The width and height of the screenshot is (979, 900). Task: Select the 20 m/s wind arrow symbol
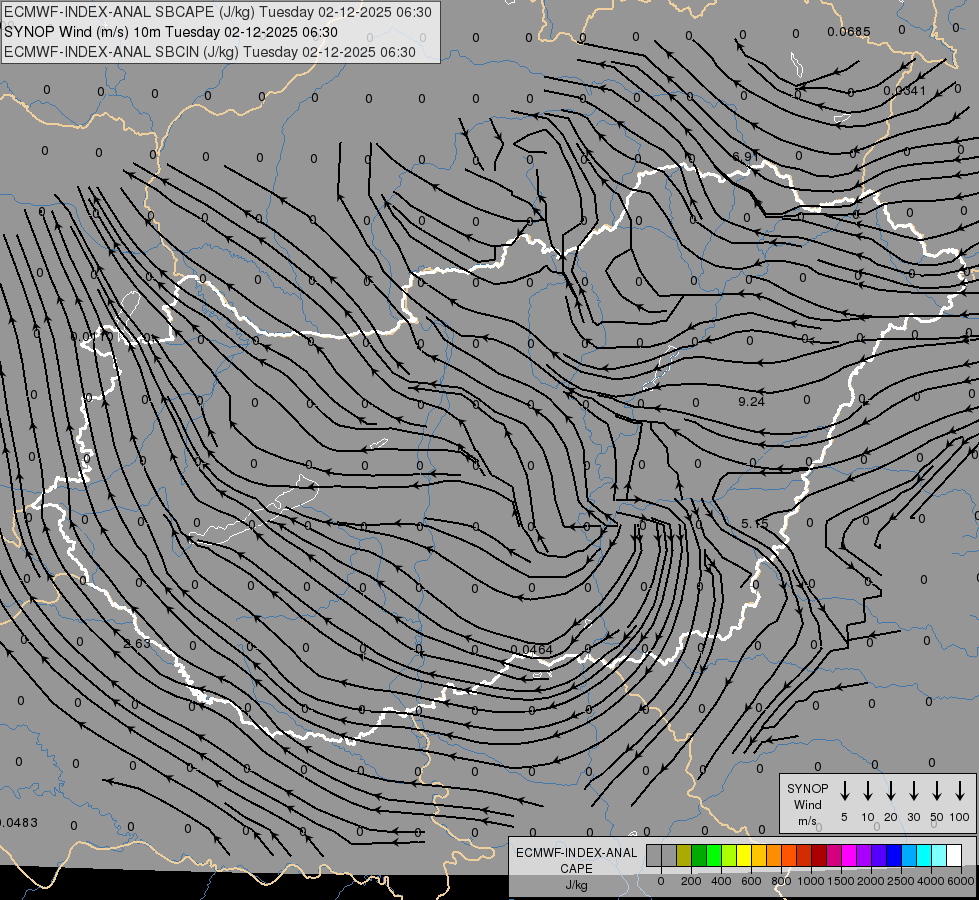coord(890,791)
